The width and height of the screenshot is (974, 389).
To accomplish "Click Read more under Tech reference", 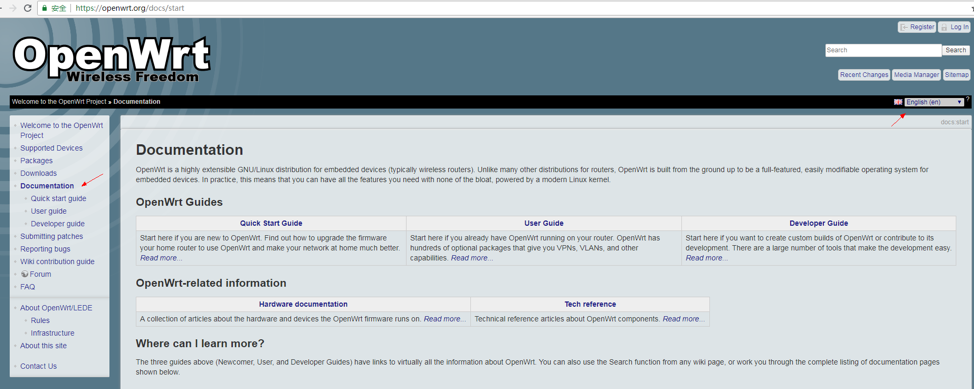I will (x=683, y=319).
